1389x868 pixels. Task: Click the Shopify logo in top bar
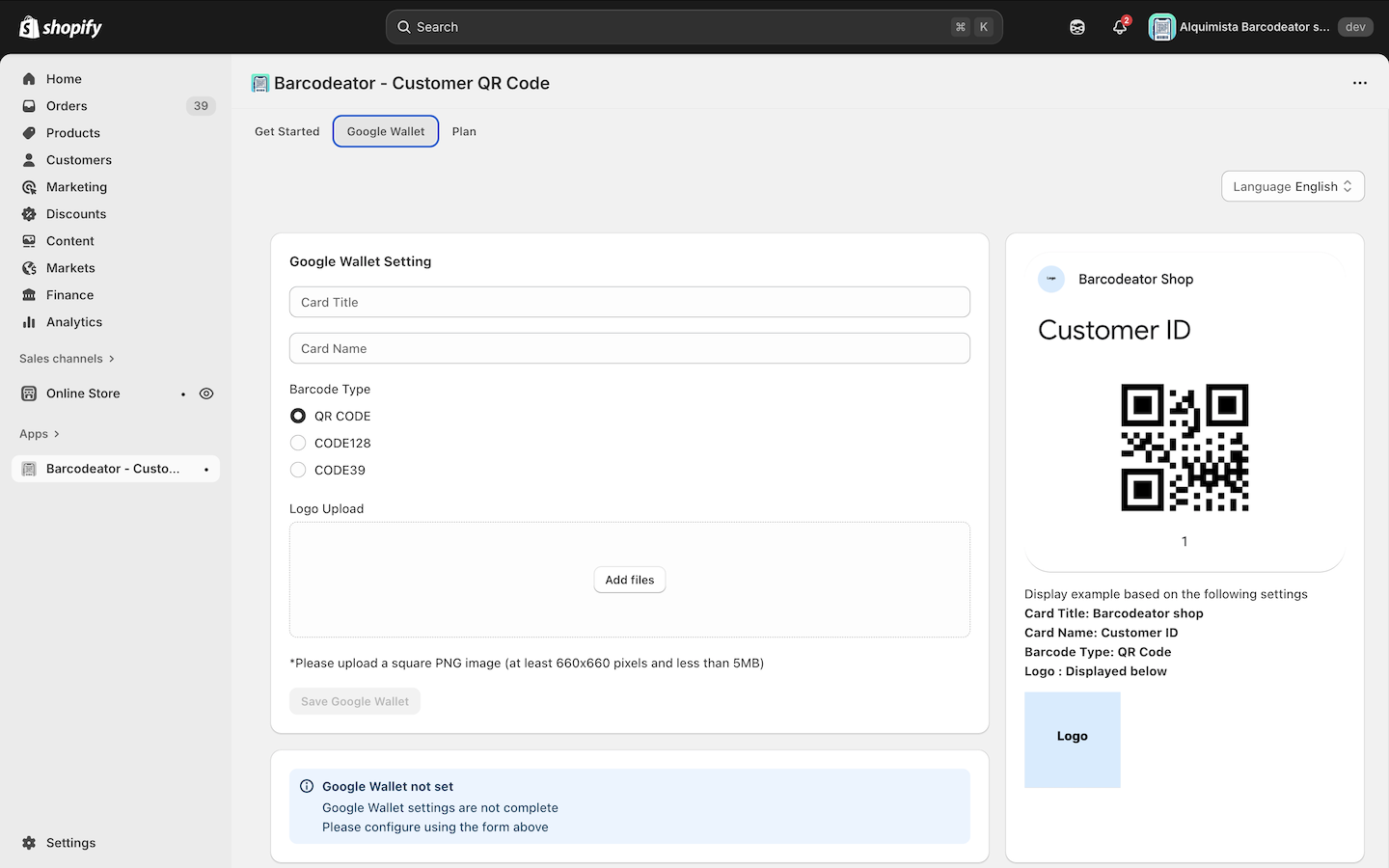point(61,27)
